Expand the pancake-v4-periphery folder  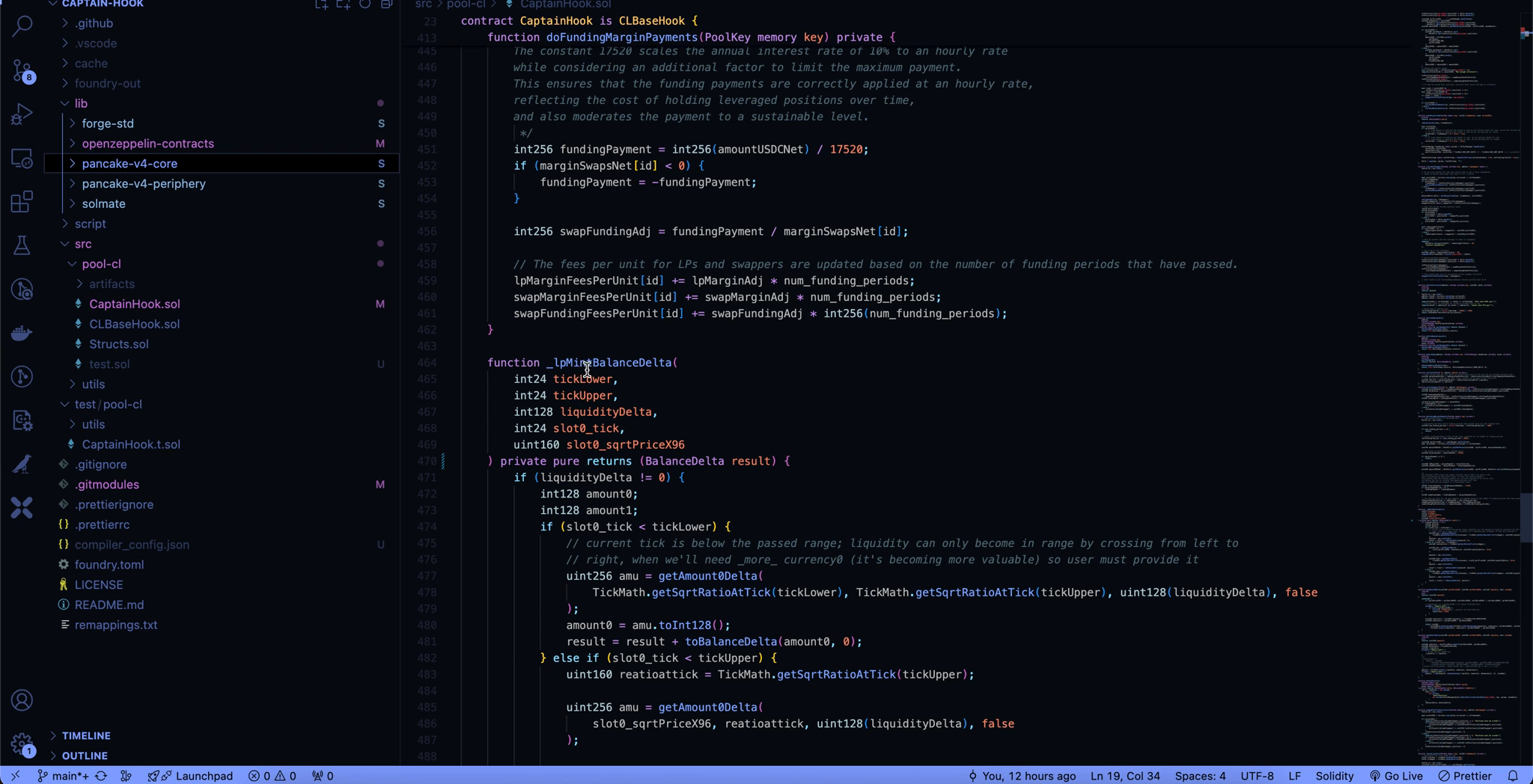[x=222, y=183]
